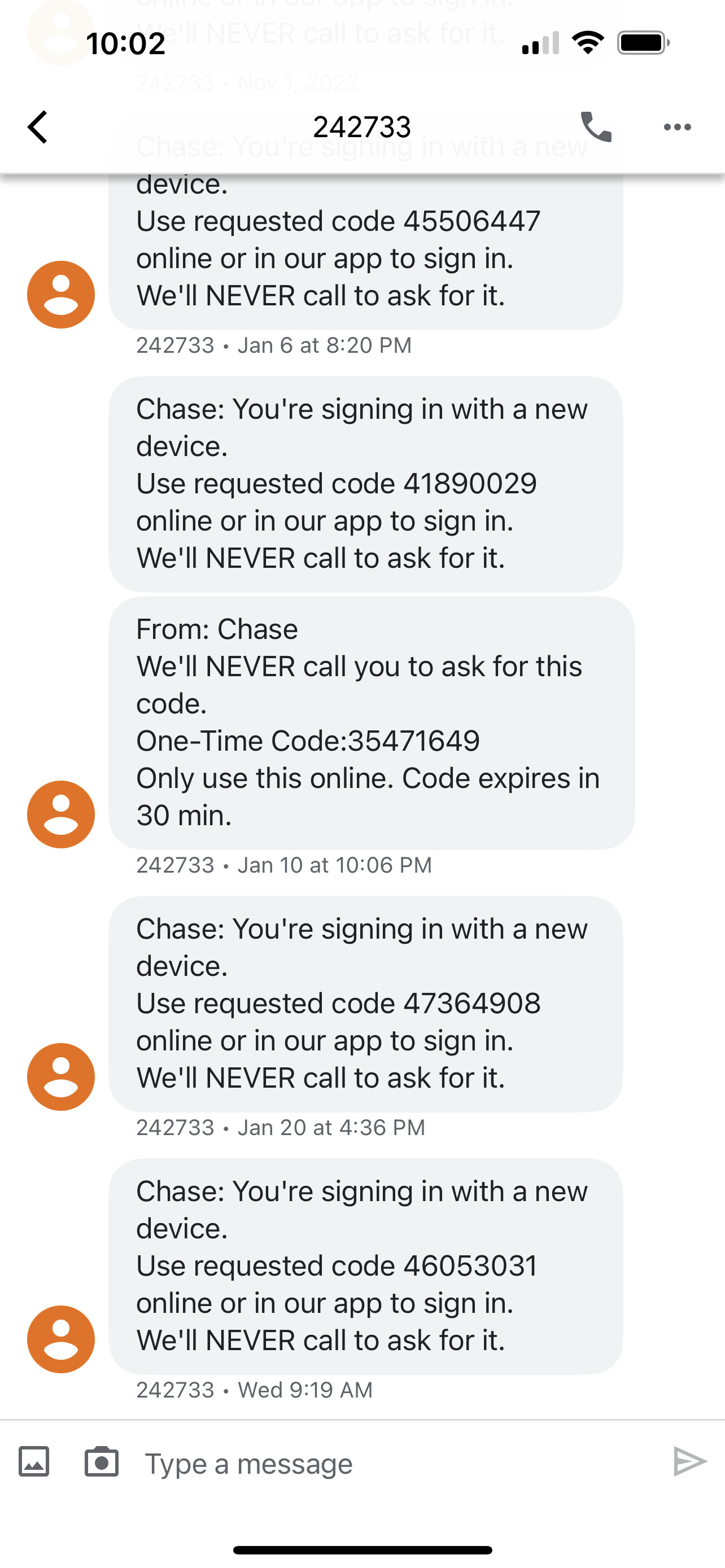The image size is (725, 1568).
Task: Tap the image gallery attachment icon
Action: tap(34, 1461)
